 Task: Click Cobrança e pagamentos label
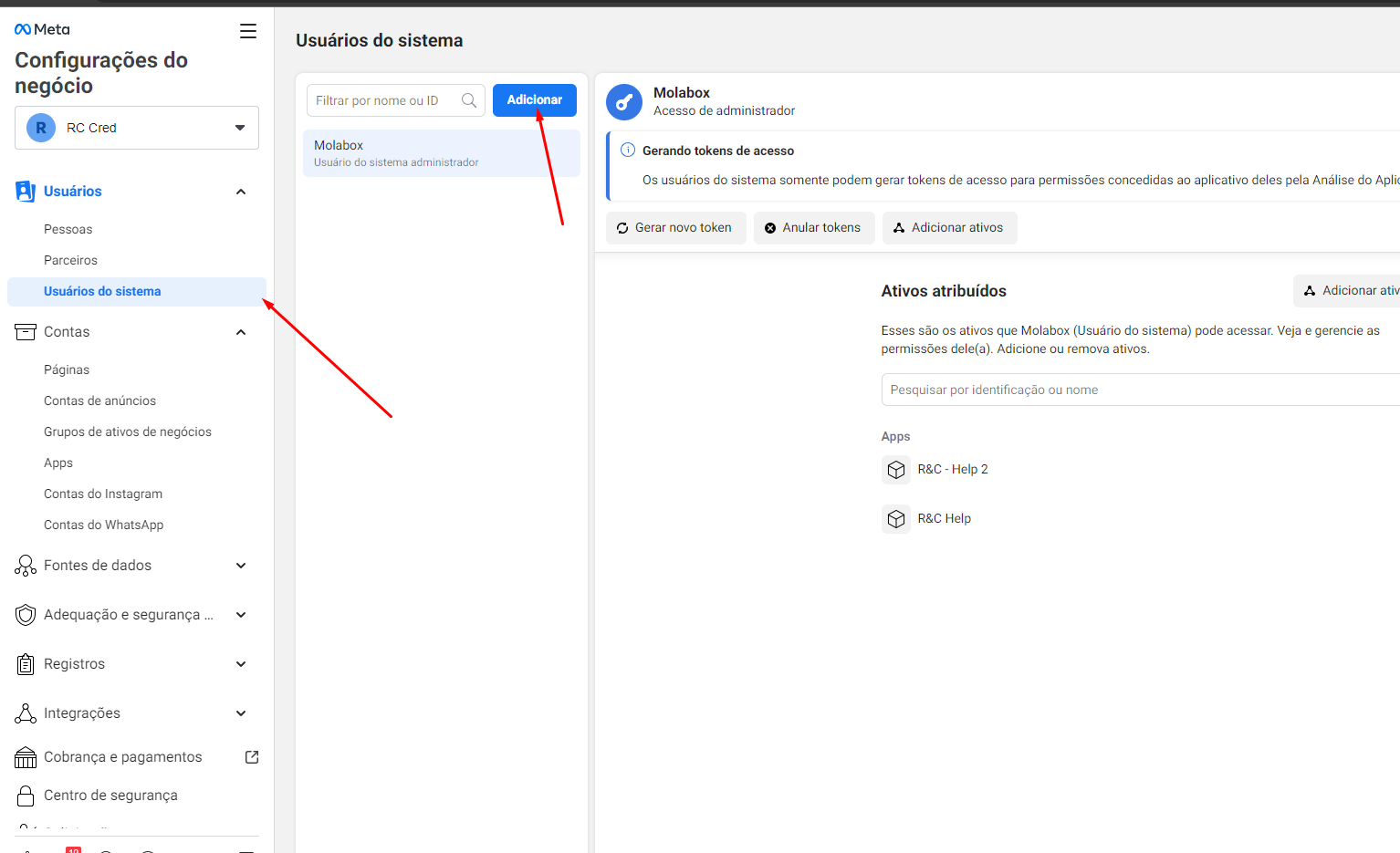coord(123,757)
